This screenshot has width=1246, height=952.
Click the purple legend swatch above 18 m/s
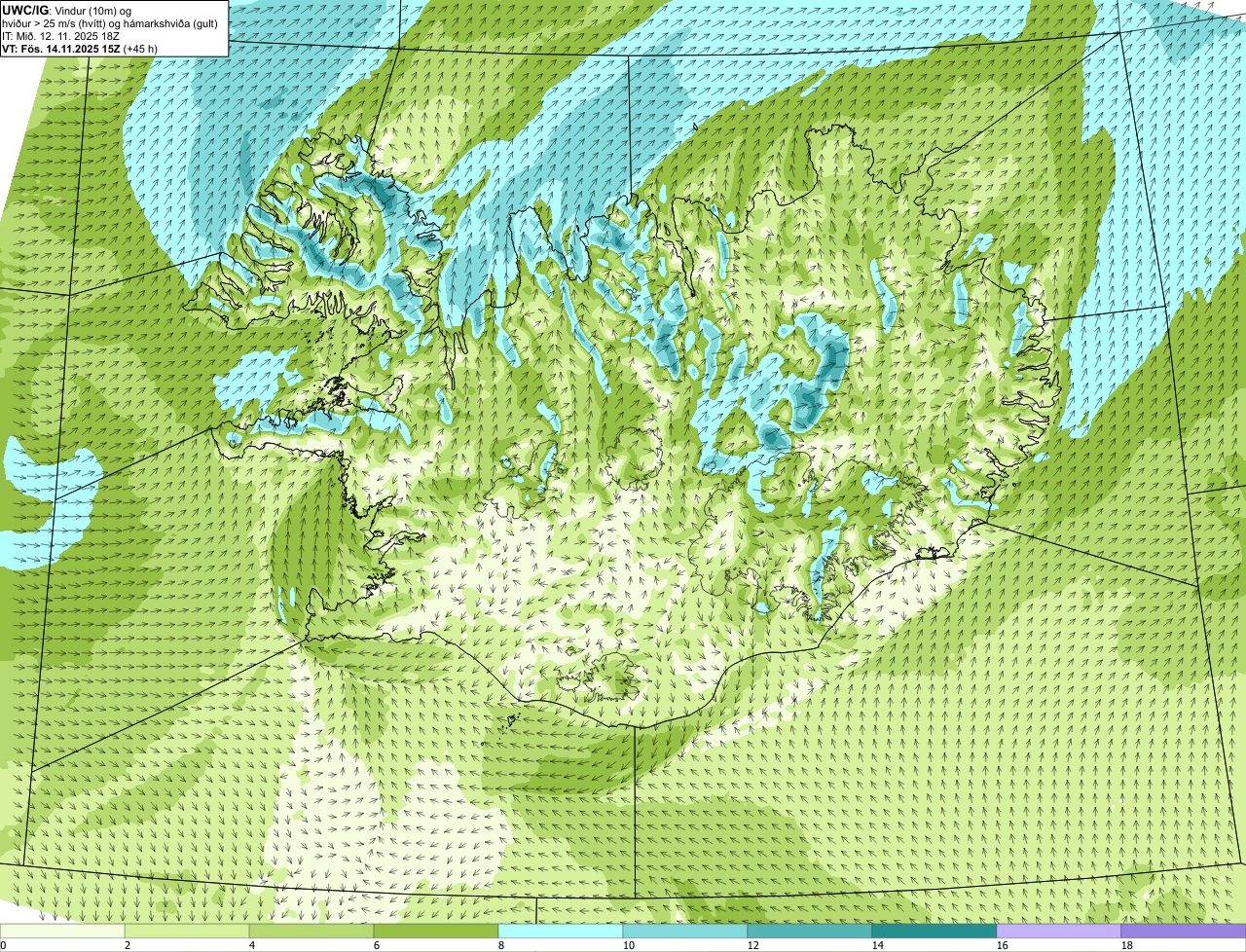1184,932
